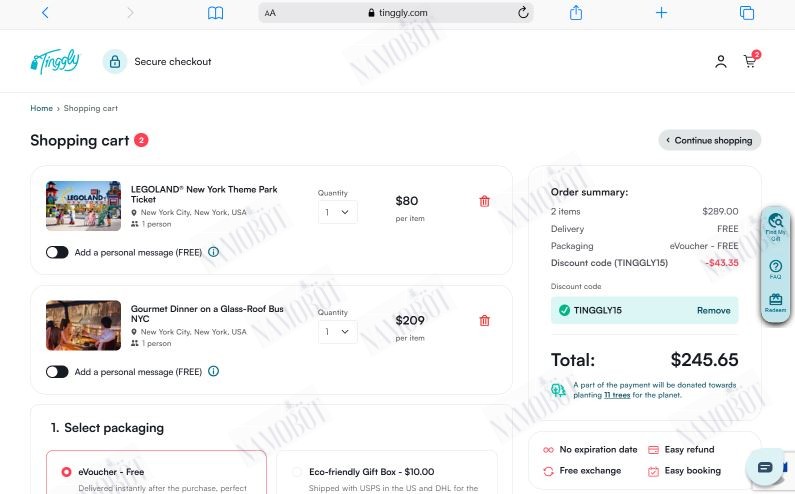The image size is (795, 494).
Task: Enable personal message for LEGOLAND ticket
Action: point(57,252)
